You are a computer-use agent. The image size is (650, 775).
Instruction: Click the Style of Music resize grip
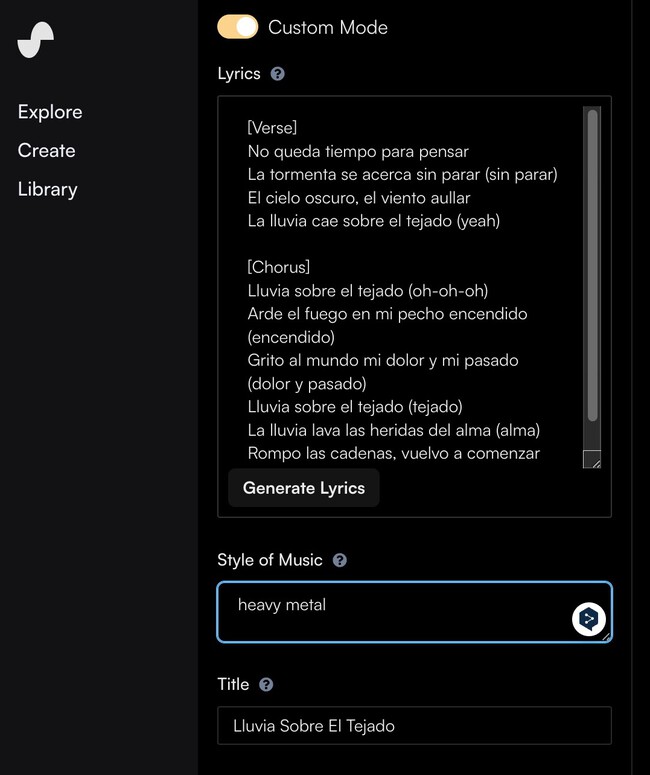(605, 635)
